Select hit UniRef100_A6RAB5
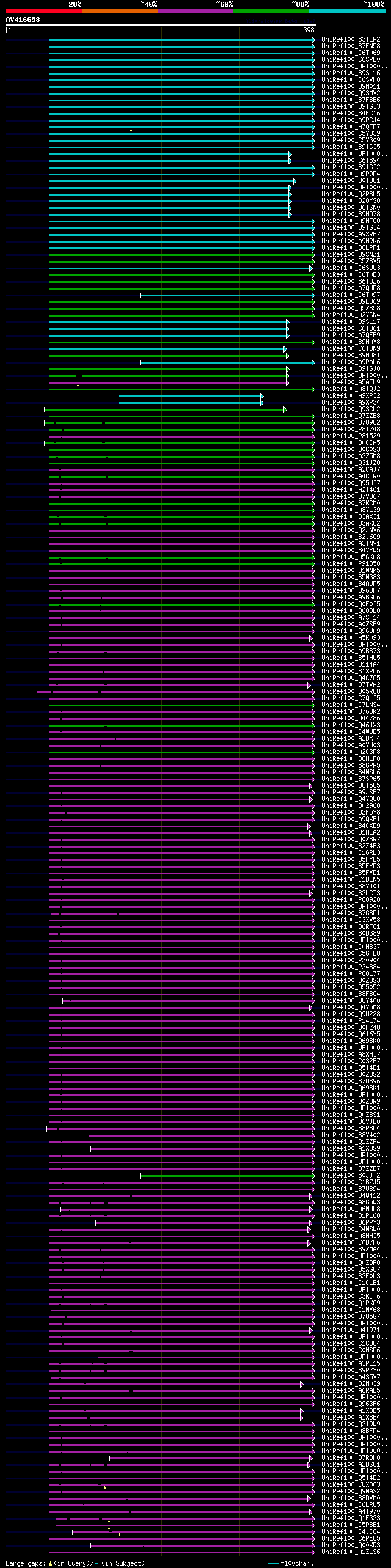This screenshot has height=1568, width=391. [351, 1391]
